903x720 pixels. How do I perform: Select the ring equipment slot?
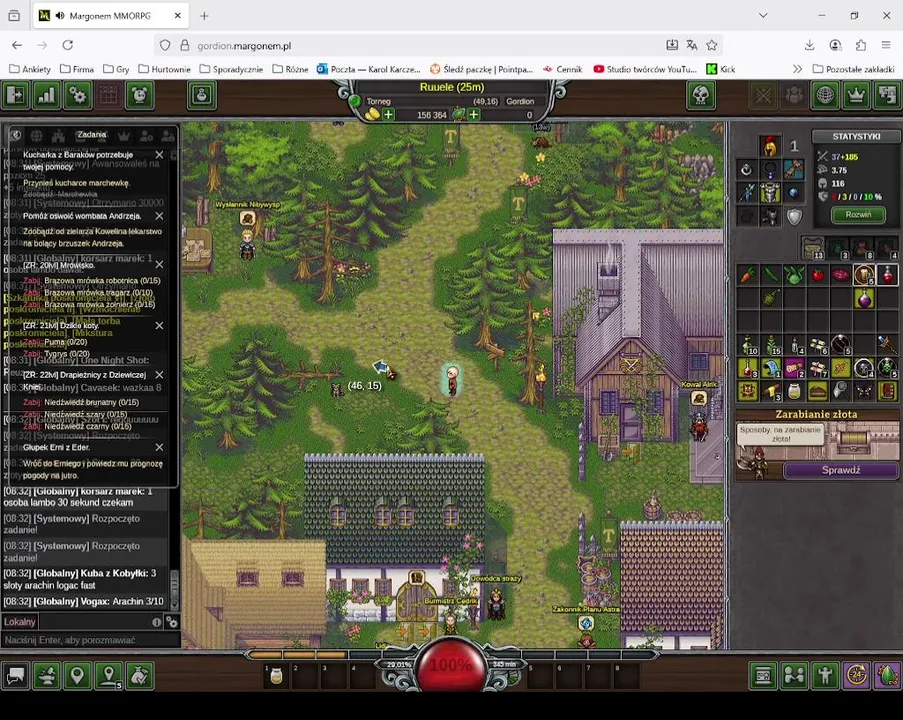(x=747, y=169)
